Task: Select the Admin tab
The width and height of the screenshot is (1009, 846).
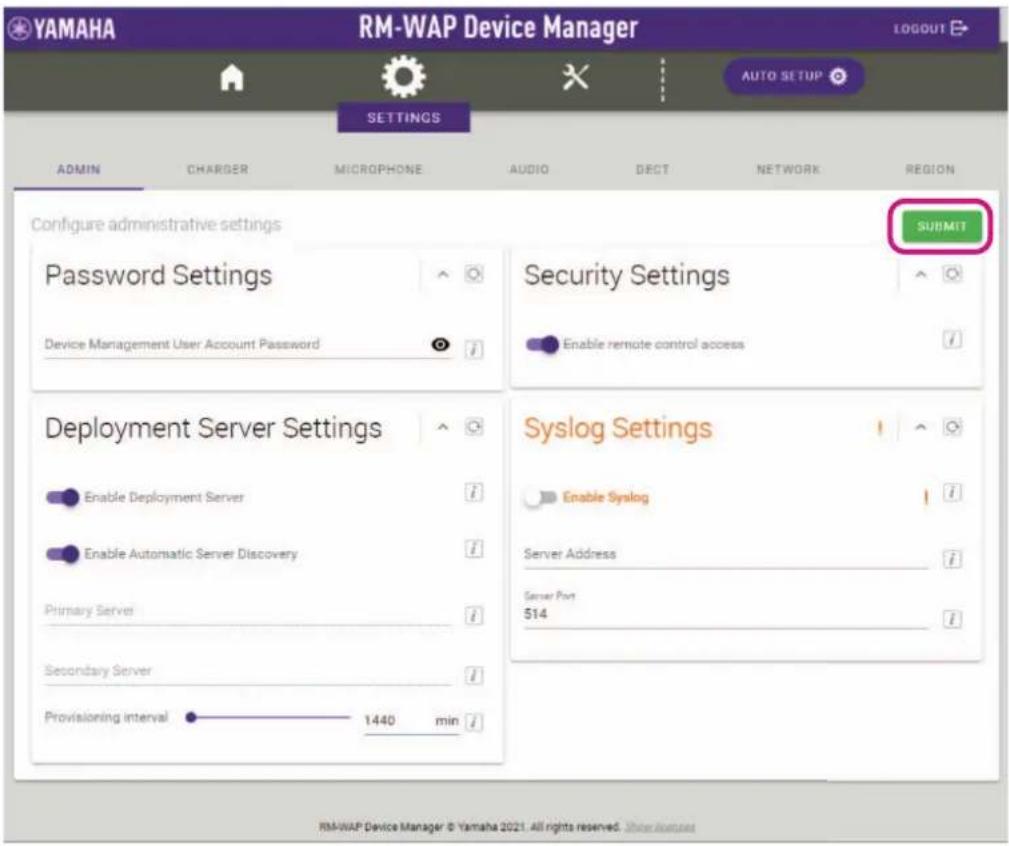Action: tap(79, 169)
